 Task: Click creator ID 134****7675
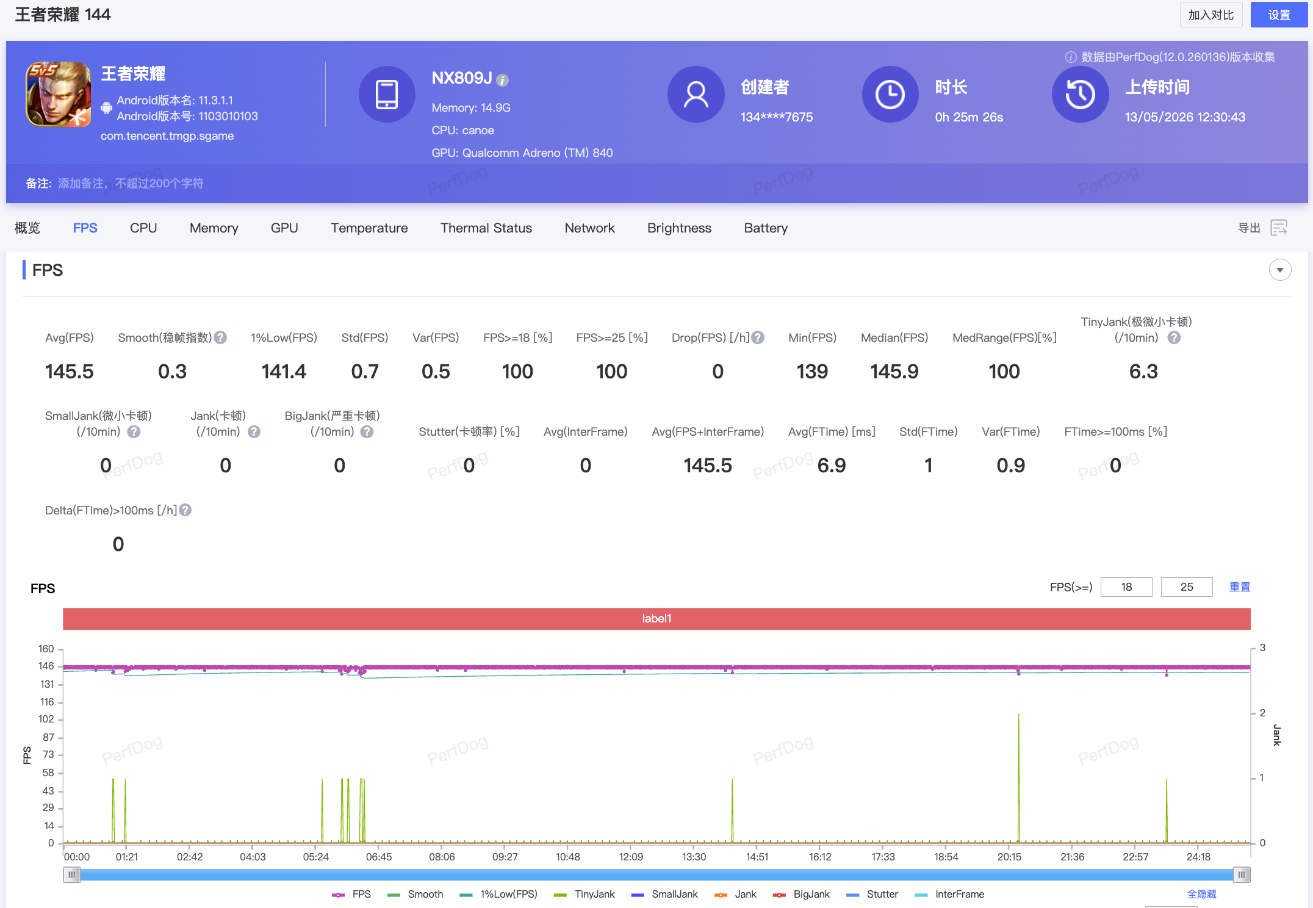tap(777, 117)
